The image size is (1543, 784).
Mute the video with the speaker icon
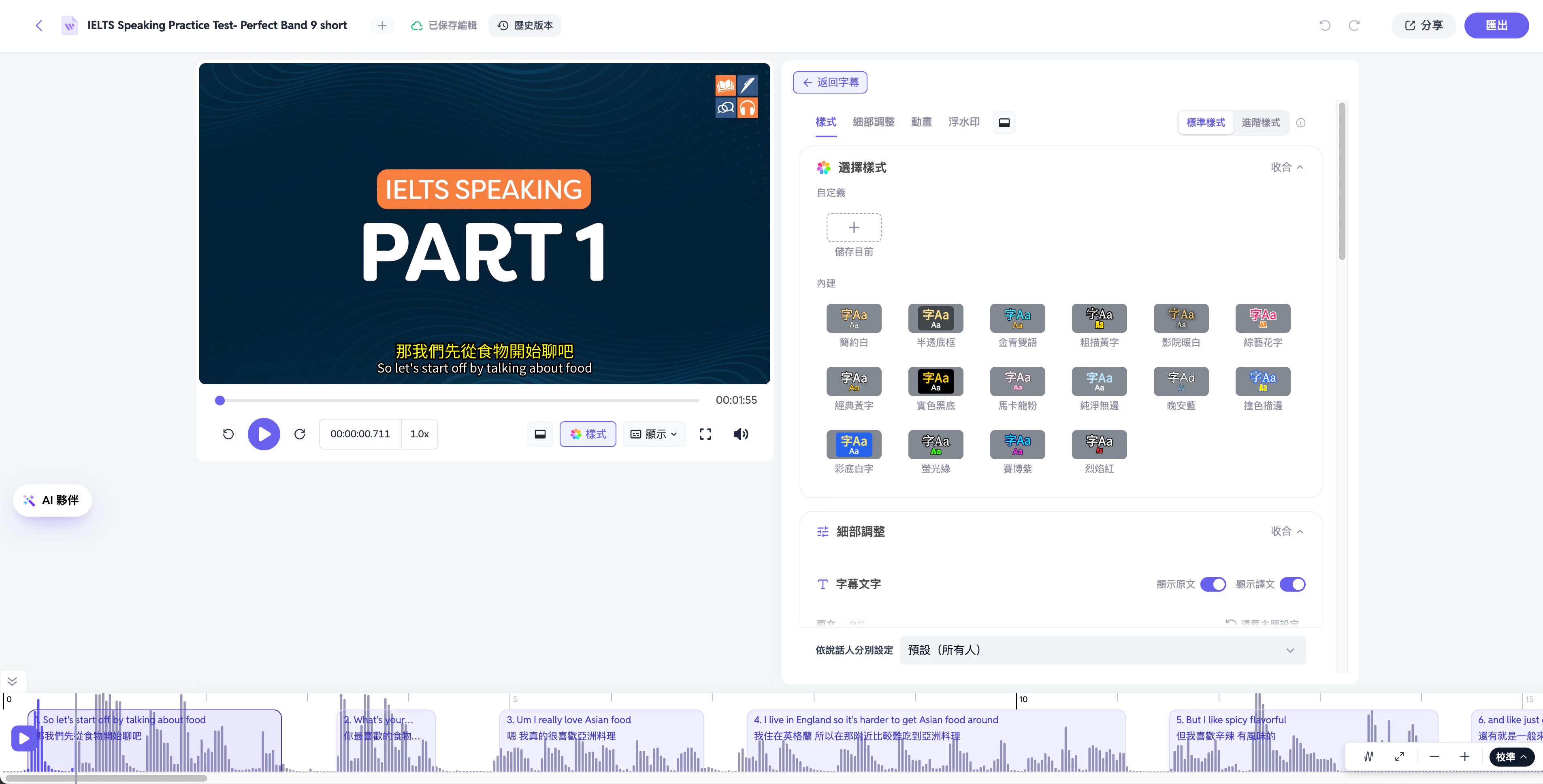pyautogui.click(x=740, y=434)
